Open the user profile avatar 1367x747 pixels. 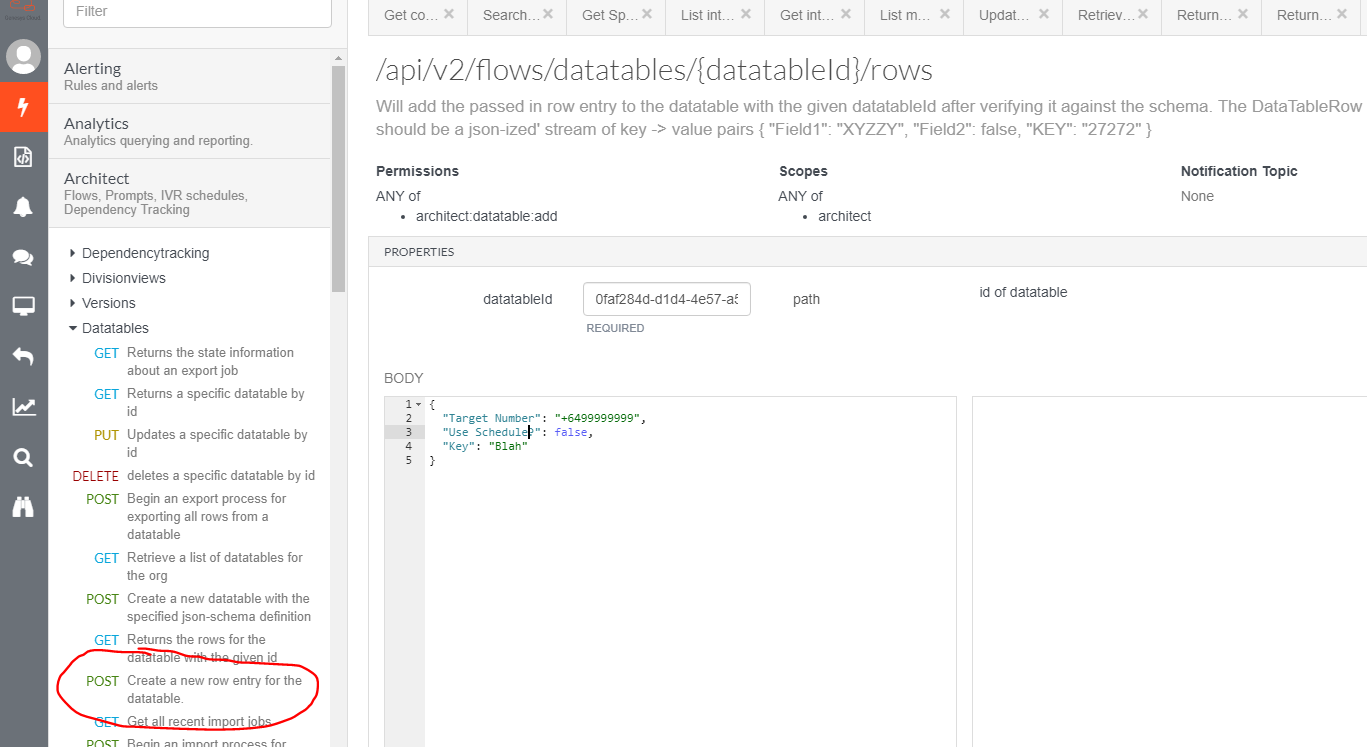tap(23, 57)
